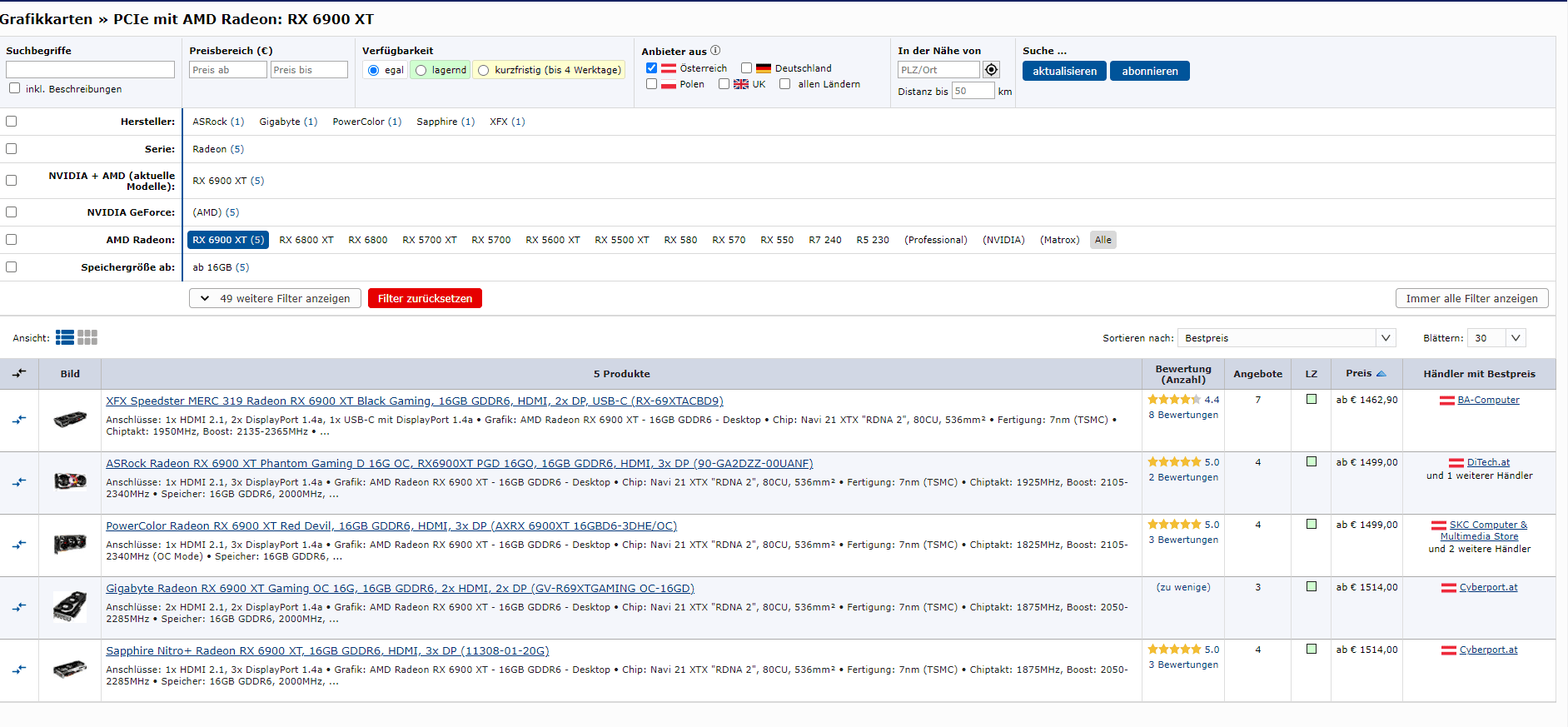Click 'ab 16GB (5)' memory filter
The height and width of the screenshot is (727, 1568).
(221, 267)
